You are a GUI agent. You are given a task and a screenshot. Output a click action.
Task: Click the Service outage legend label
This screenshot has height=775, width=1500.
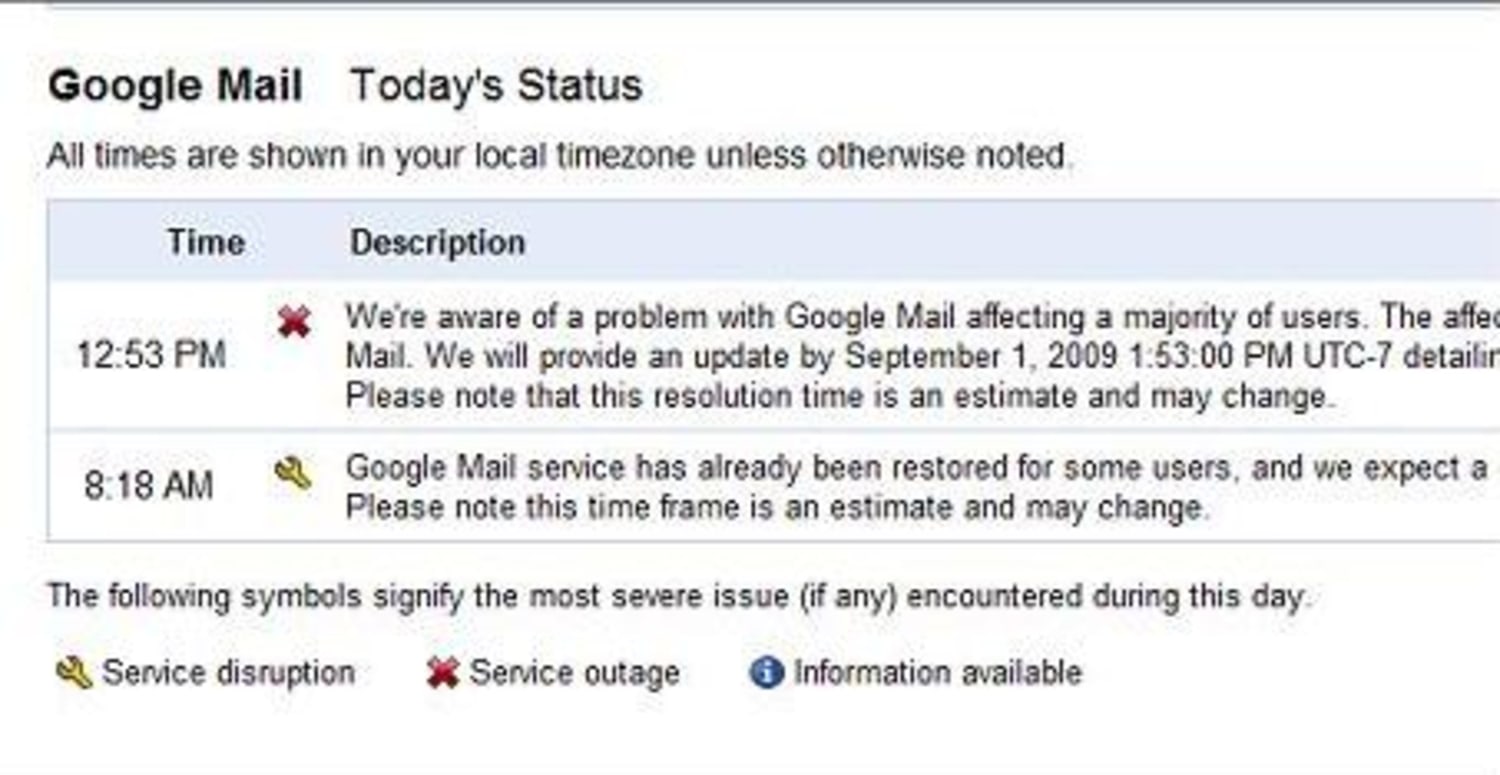574,673
